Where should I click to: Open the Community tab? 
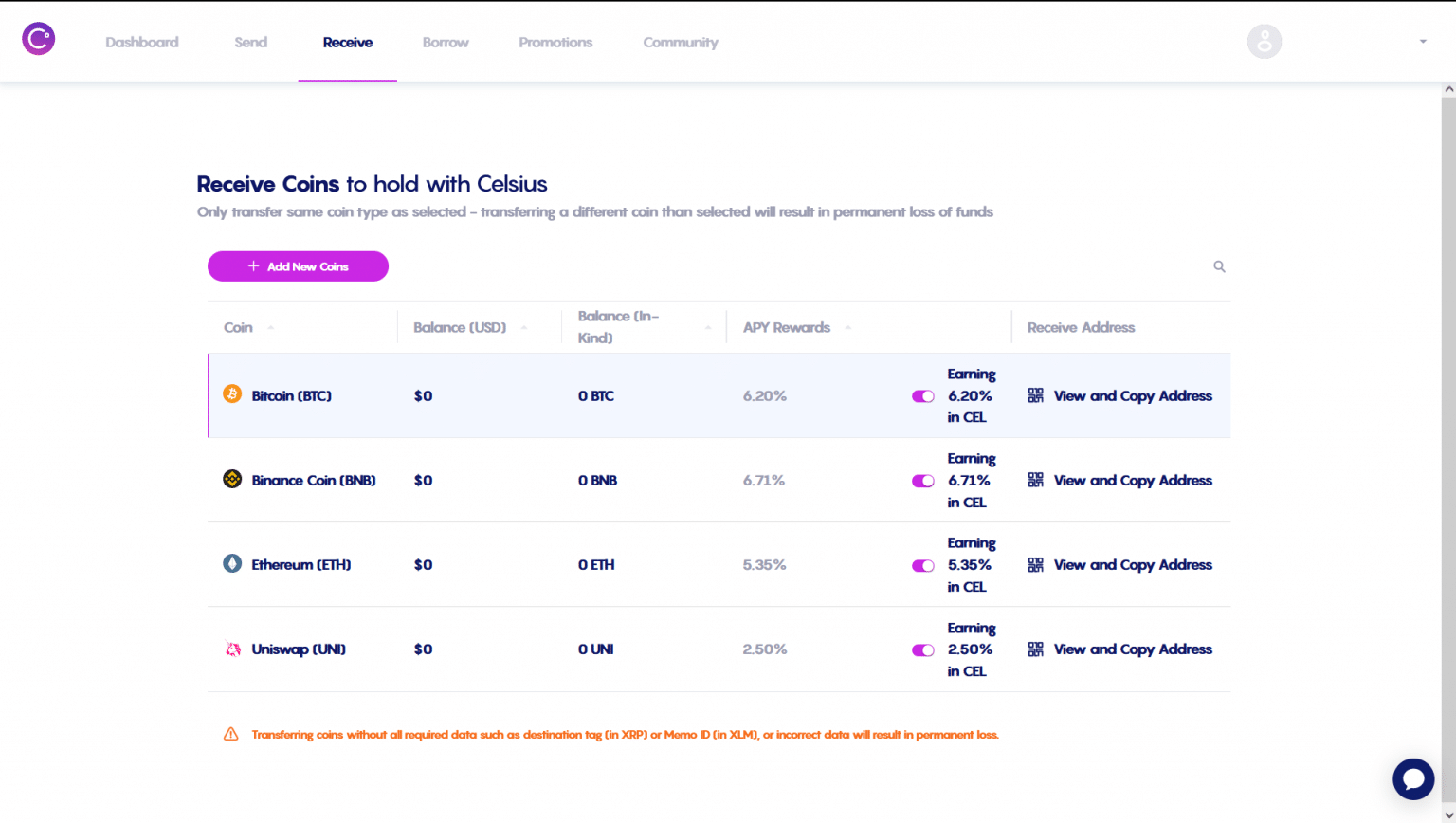[681, 42]
